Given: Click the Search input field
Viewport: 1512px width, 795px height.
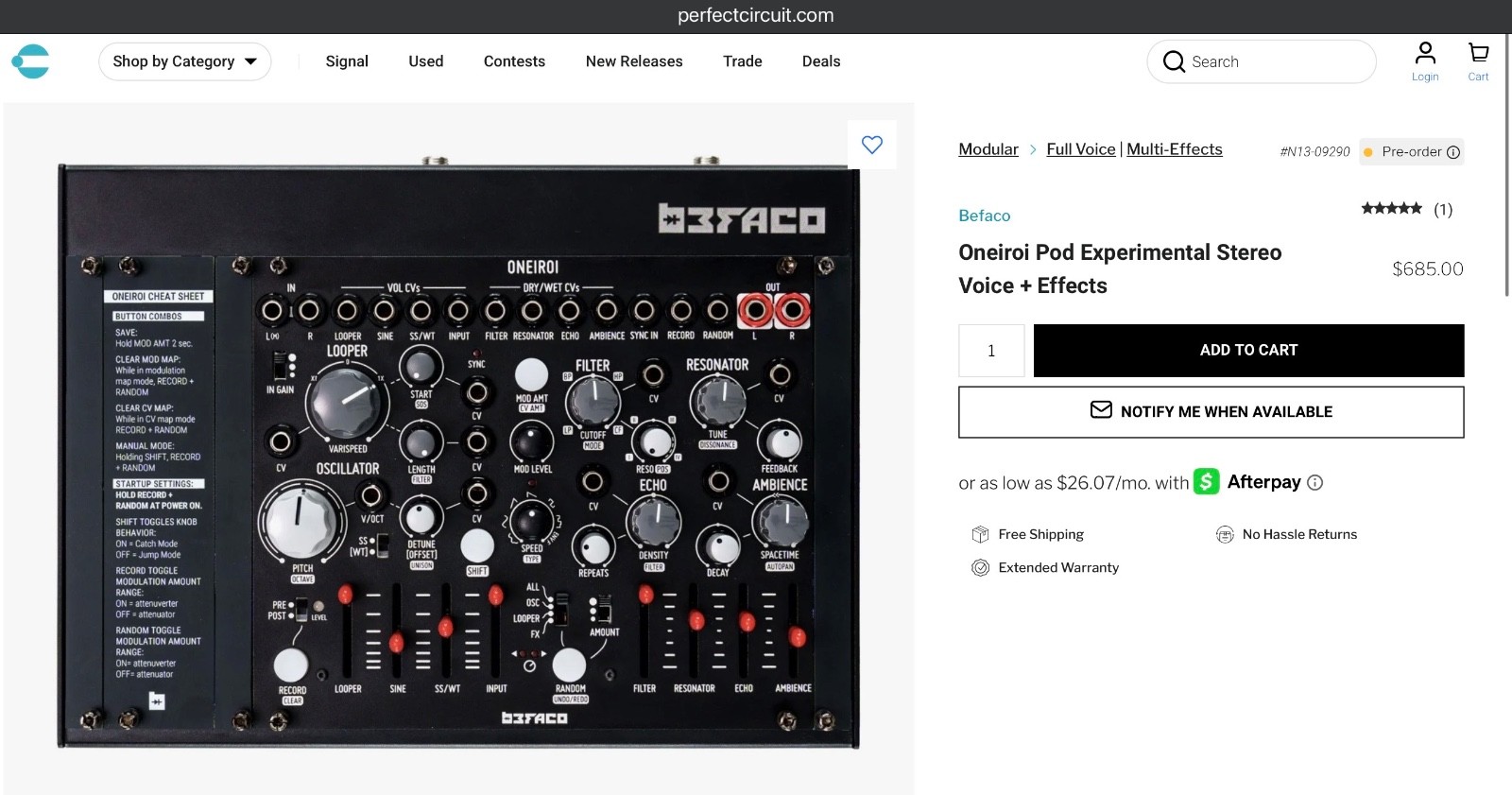Looking at the screenshot, I should tap(1261, 61).
